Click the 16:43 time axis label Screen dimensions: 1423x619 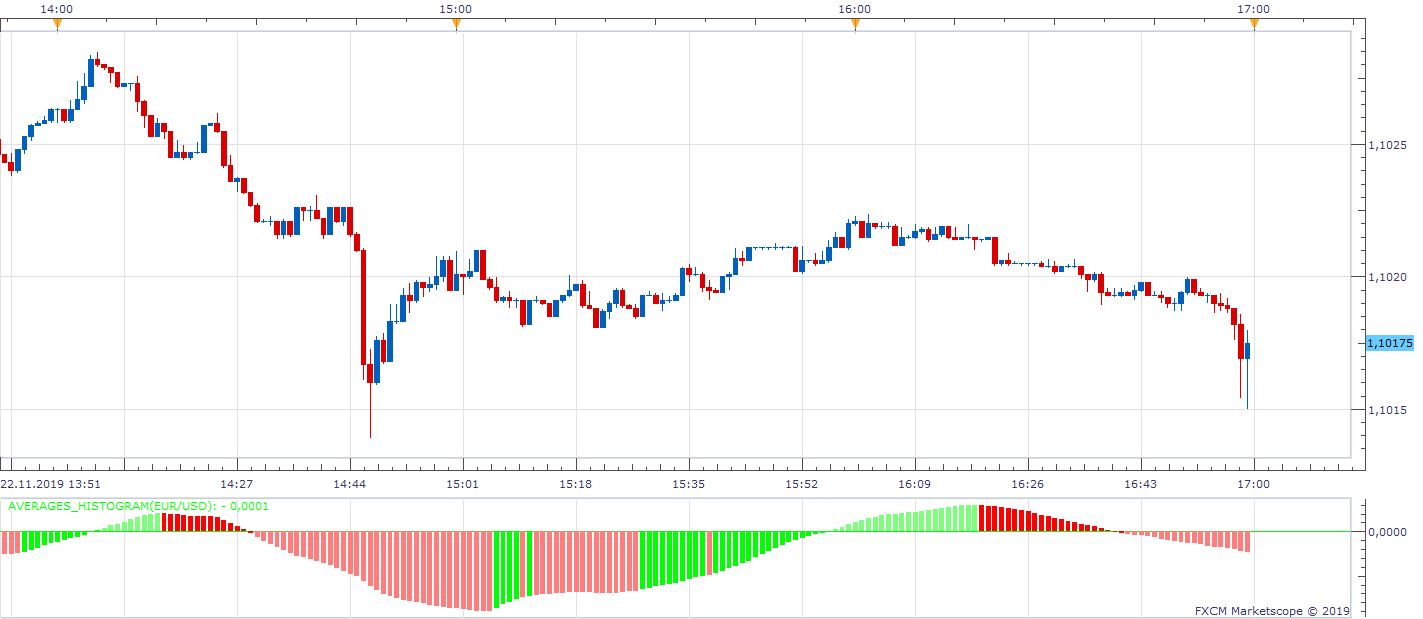pos(1141,484)
